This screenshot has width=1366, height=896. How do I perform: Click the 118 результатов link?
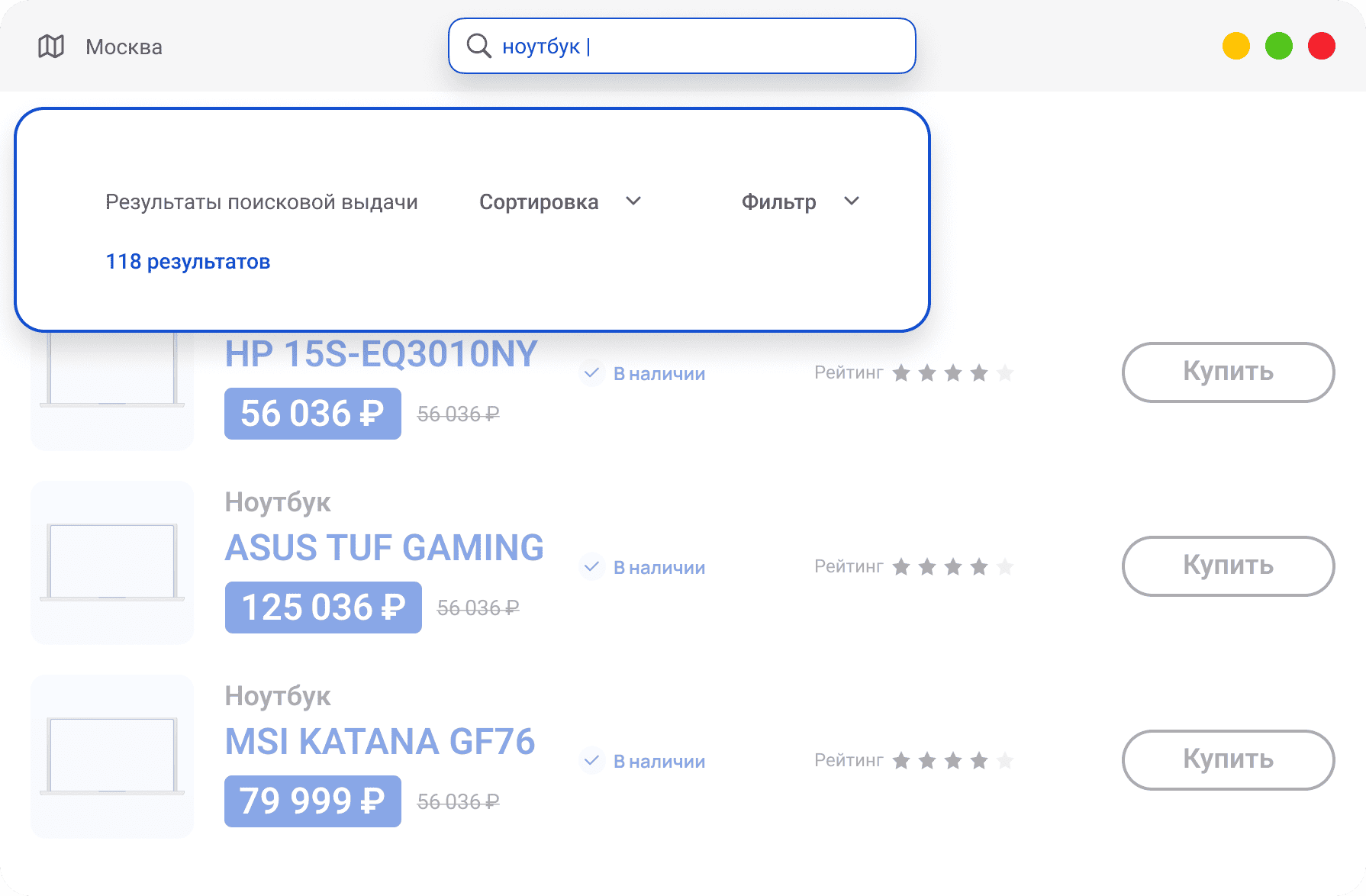(x=188, y=262)
